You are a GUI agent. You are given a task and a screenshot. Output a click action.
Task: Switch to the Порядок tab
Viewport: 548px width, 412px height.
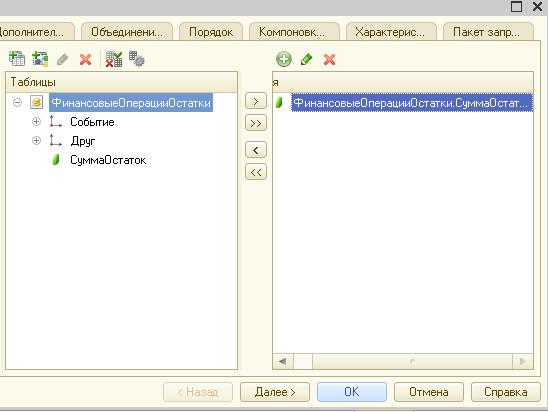211,32
